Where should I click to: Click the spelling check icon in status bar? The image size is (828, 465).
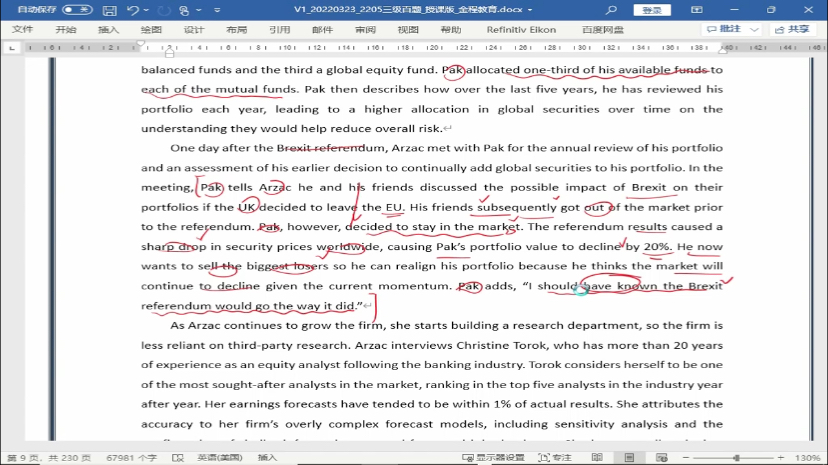point(178,457)
